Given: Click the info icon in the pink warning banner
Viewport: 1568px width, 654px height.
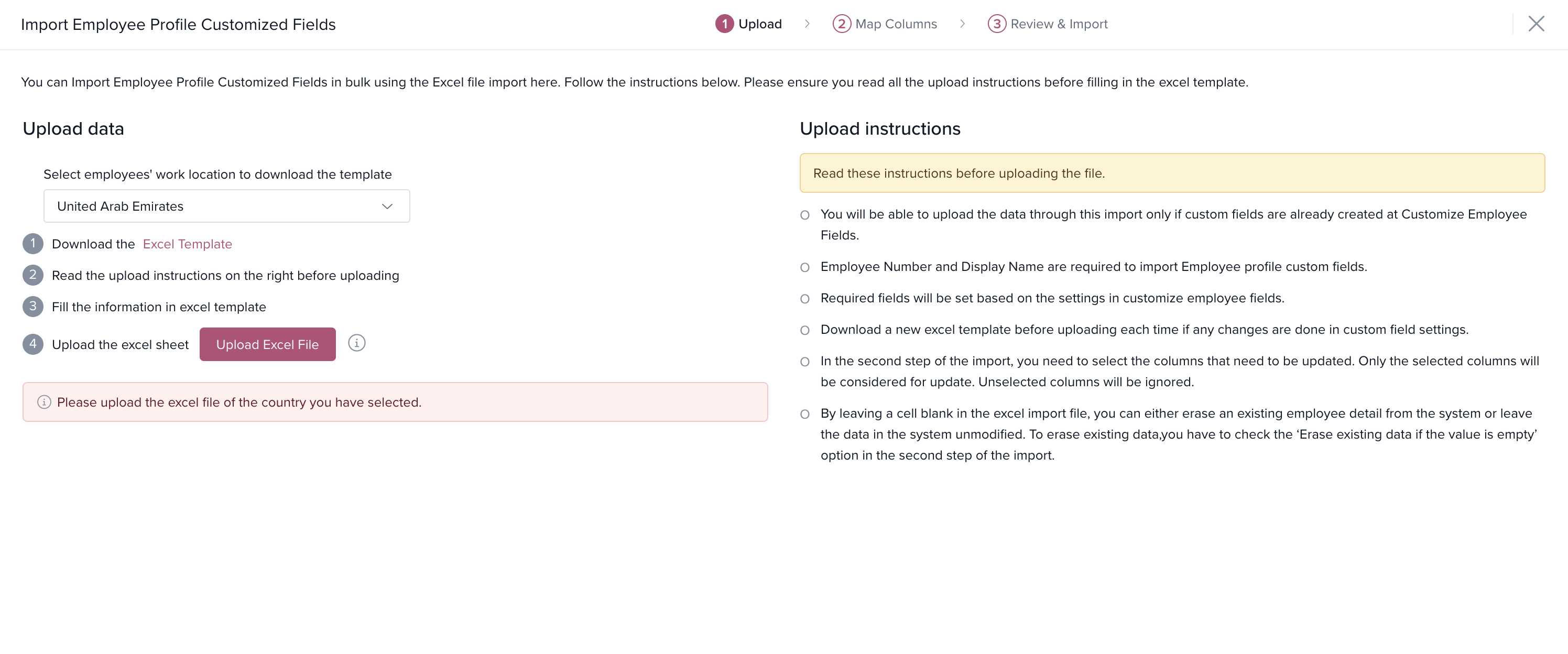Looking at the screenshot, I should coord(44,402).
